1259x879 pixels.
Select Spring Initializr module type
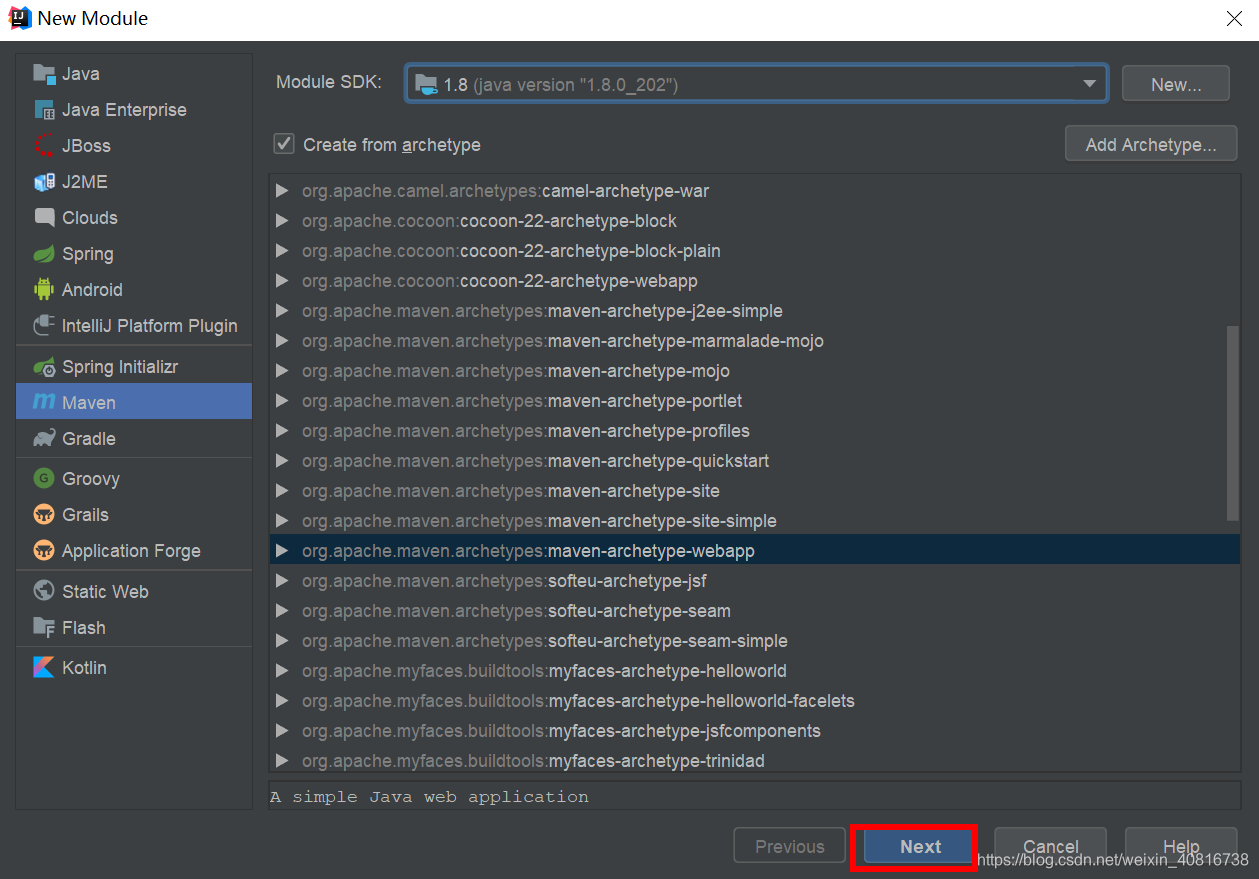pyautogui.click(x=134, y=367)
